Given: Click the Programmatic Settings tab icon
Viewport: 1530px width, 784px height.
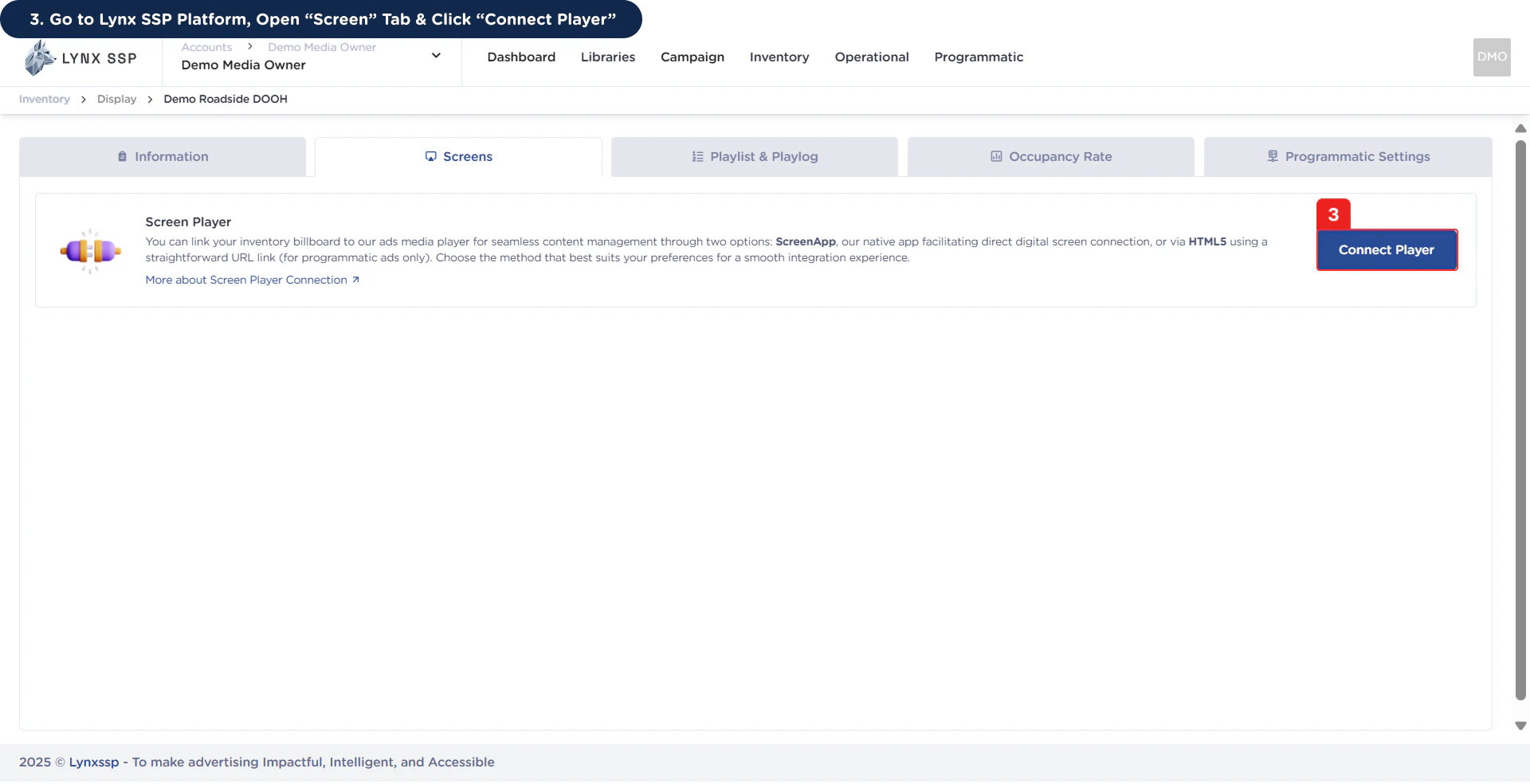Looking at the screenshot, I should (x=1272, y=155).
